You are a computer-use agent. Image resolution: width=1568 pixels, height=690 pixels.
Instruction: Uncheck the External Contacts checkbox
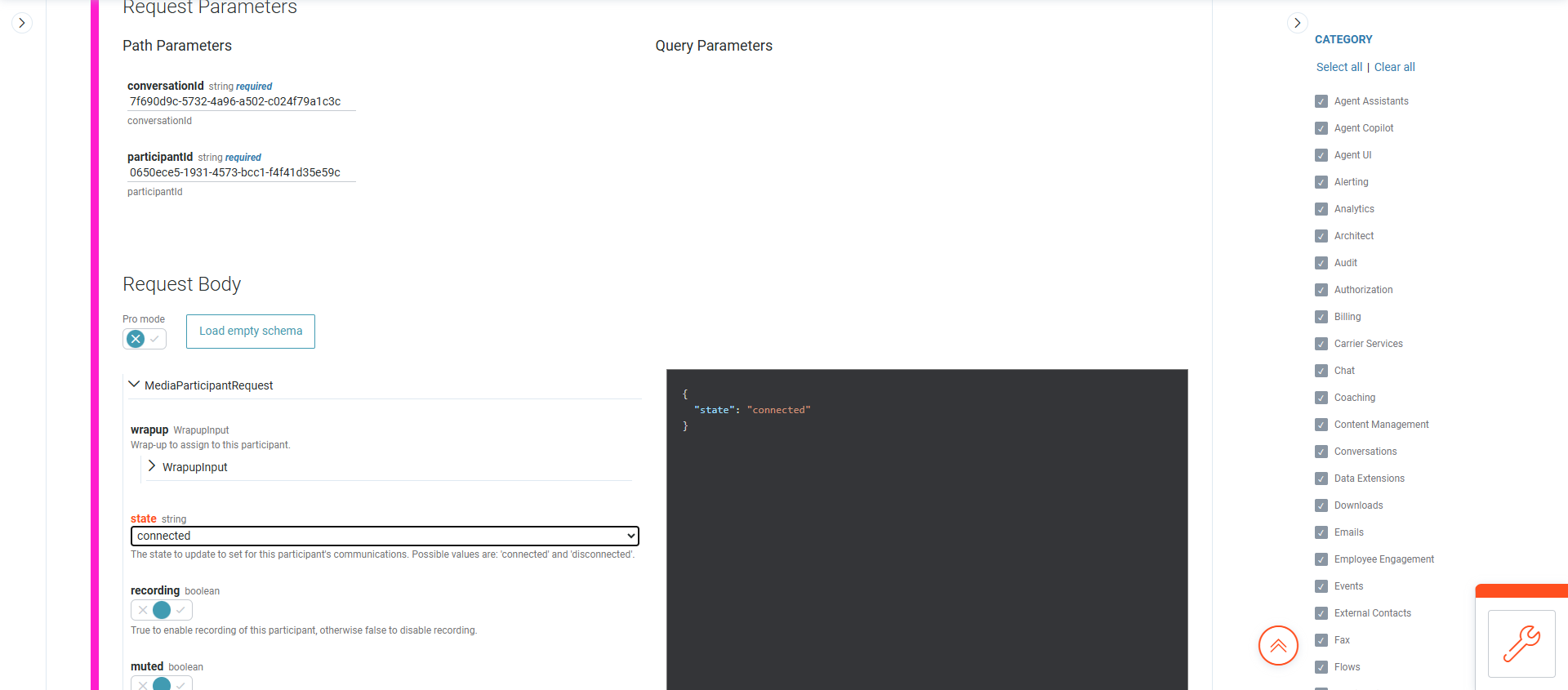(1321, 613)
